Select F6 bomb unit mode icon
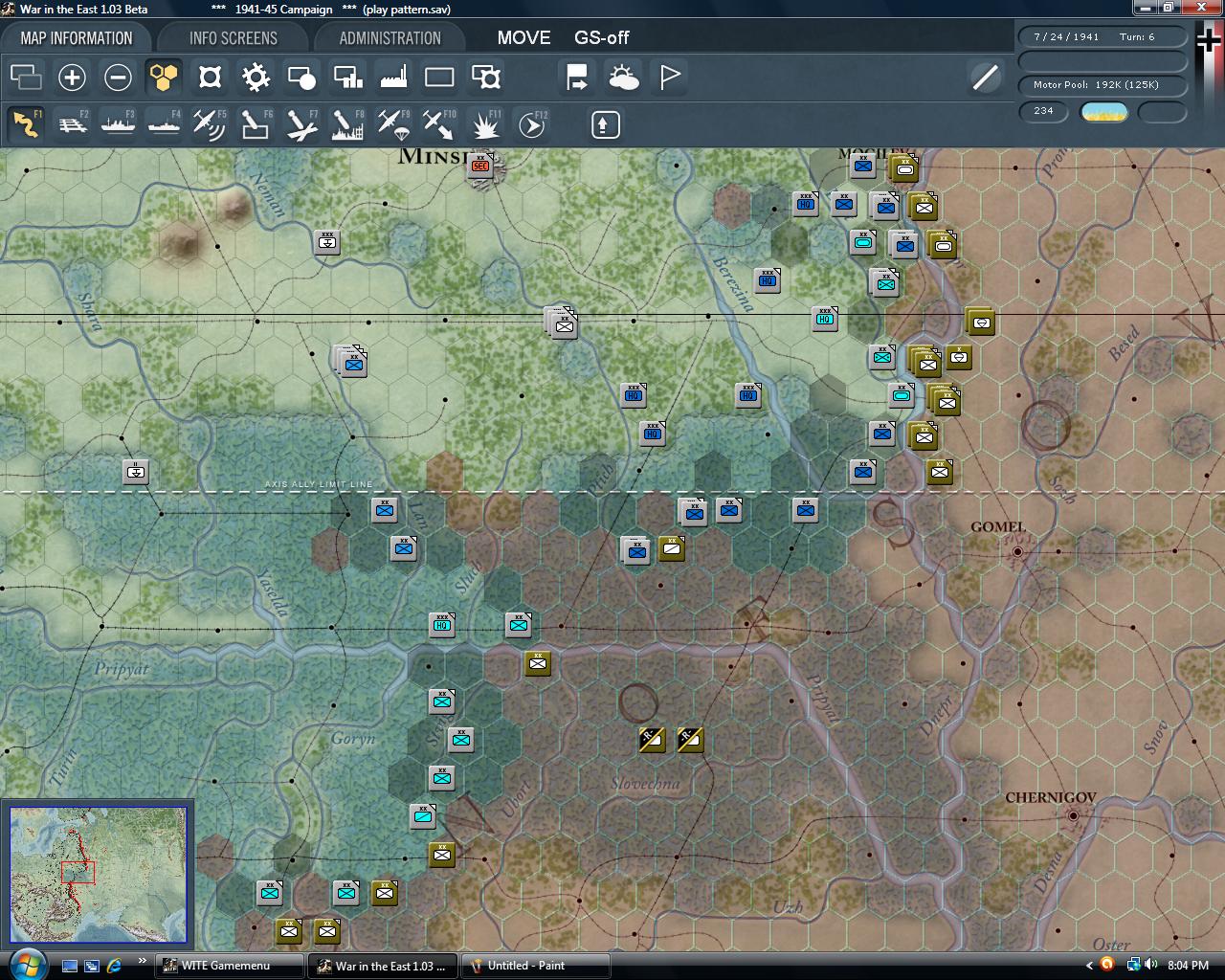1225x980 pixels. (x=256, y=125)
